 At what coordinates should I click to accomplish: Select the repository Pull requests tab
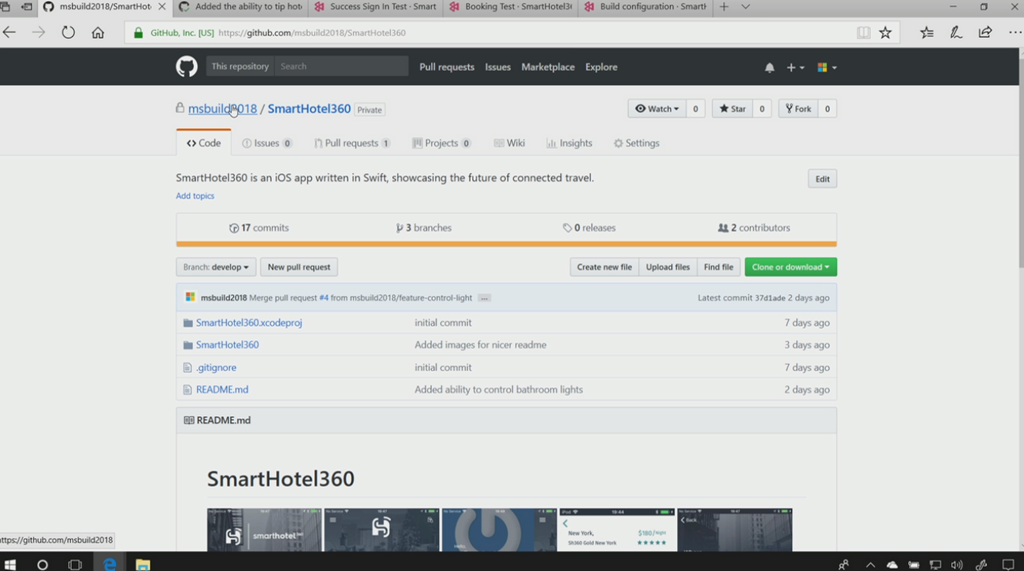352,143
